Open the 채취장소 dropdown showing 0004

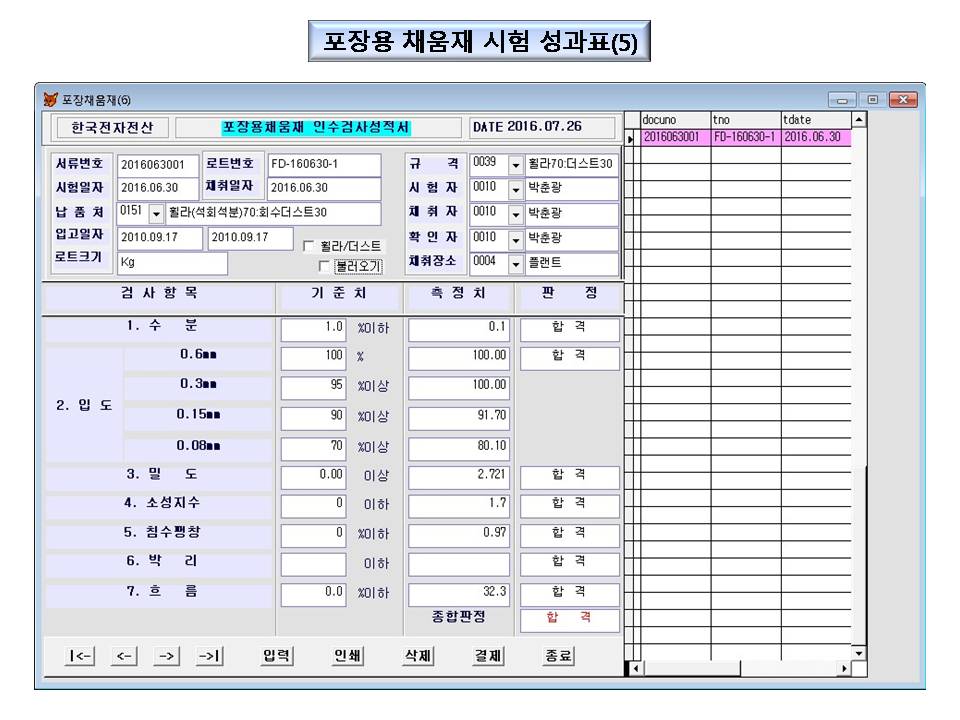(516, 263)
